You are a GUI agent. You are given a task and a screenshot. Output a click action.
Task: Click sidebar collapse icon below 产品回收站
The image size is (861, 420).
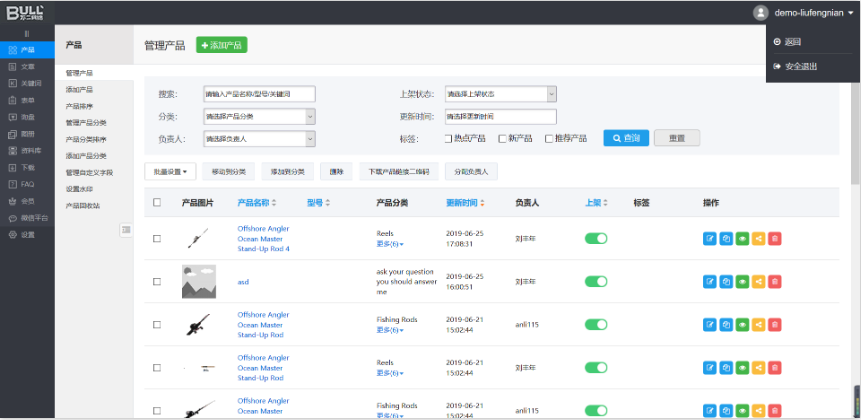pyautogui.click(x=126, y=230)
